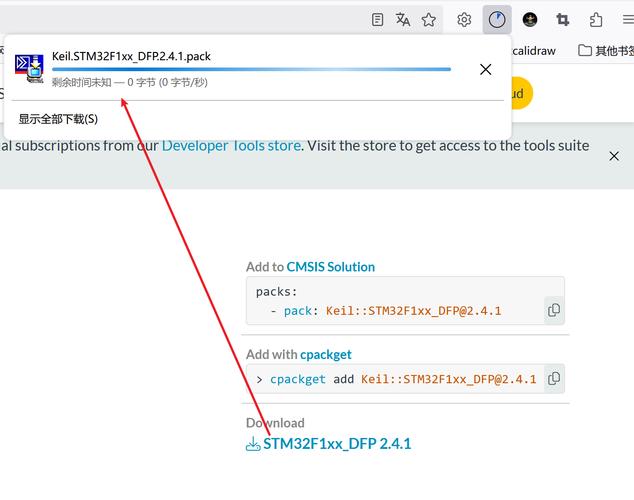Click the crop screenshot tool icon
This screenshot has width=634, height=500.
(x=562, y=19)
